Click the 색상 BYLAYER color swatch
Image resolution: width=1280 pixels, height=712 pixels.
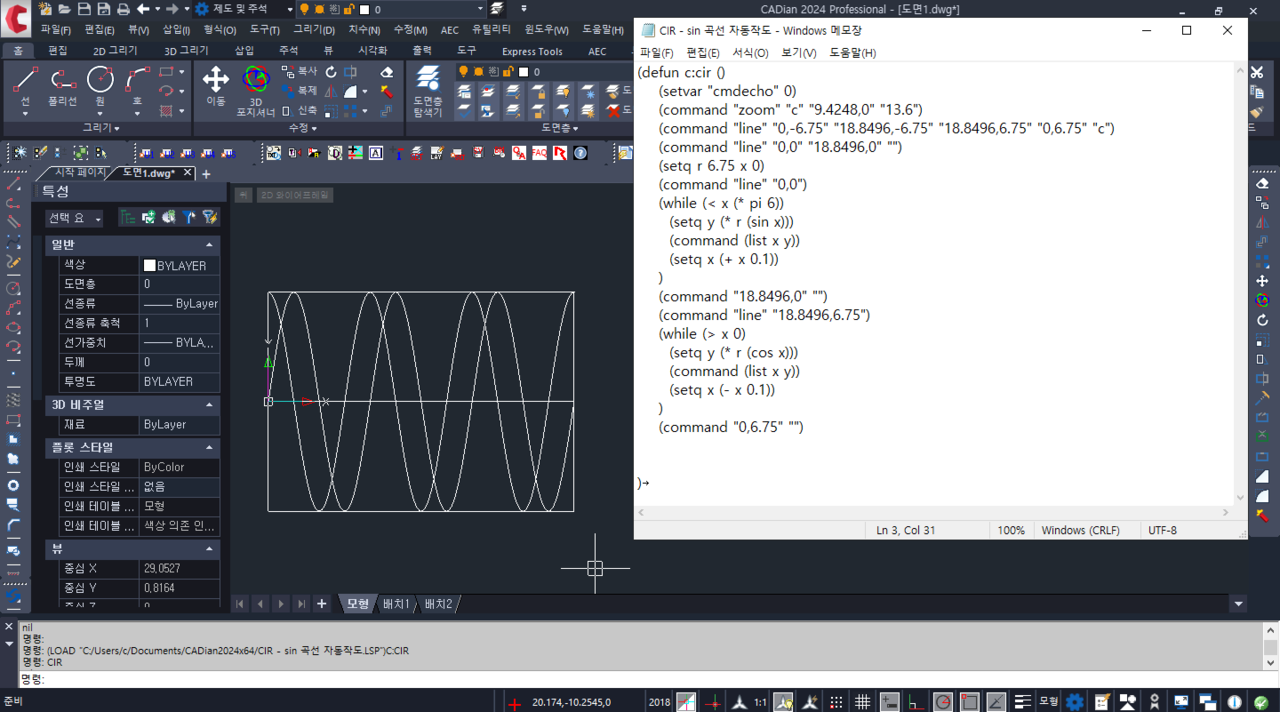(x=150, y=266)
